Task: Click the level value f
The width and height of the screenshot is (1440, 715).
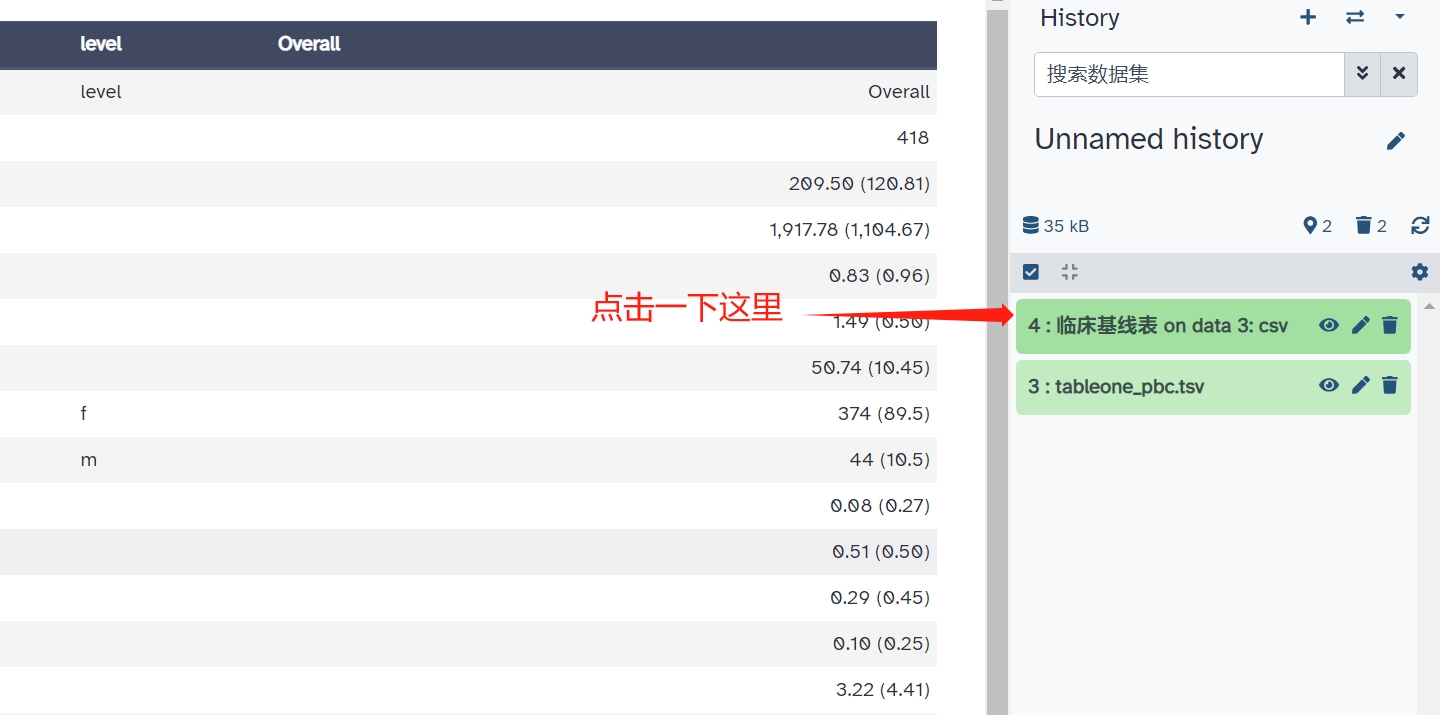Action: pos(84,414)
